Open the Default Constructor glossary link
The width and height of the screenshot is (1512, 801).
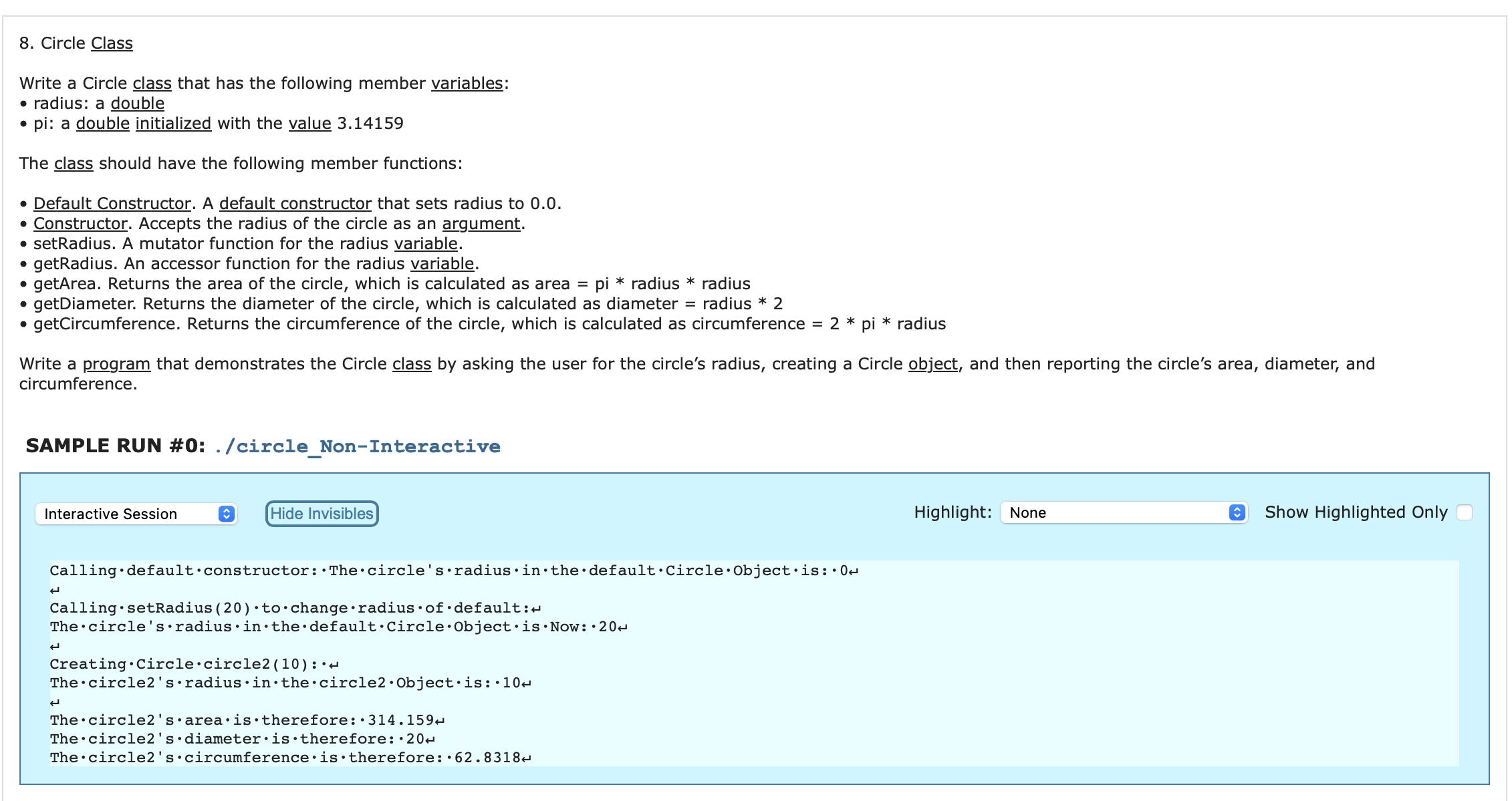click(x=112, y=203)
